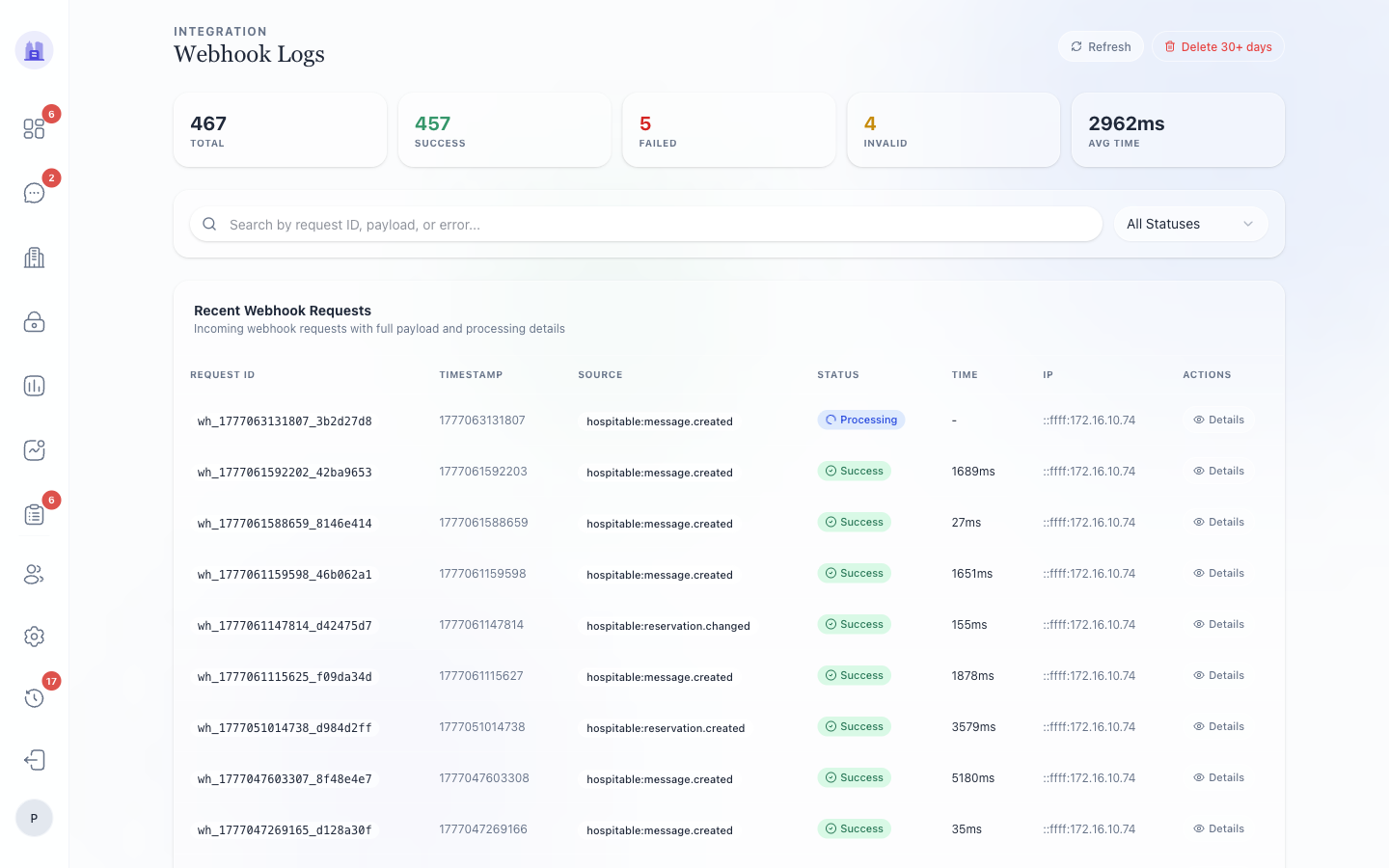Open settings gear icon in sidebar
The height and width of the screenshot is (868, 1389).
[x=34, y=637]
